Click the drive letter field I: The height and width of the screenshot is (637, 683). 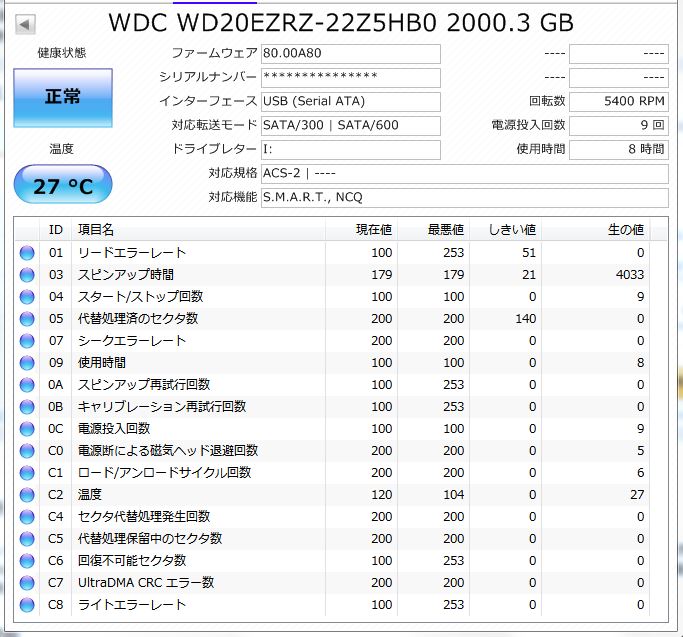pyautogui.click(x=351, y=149)
